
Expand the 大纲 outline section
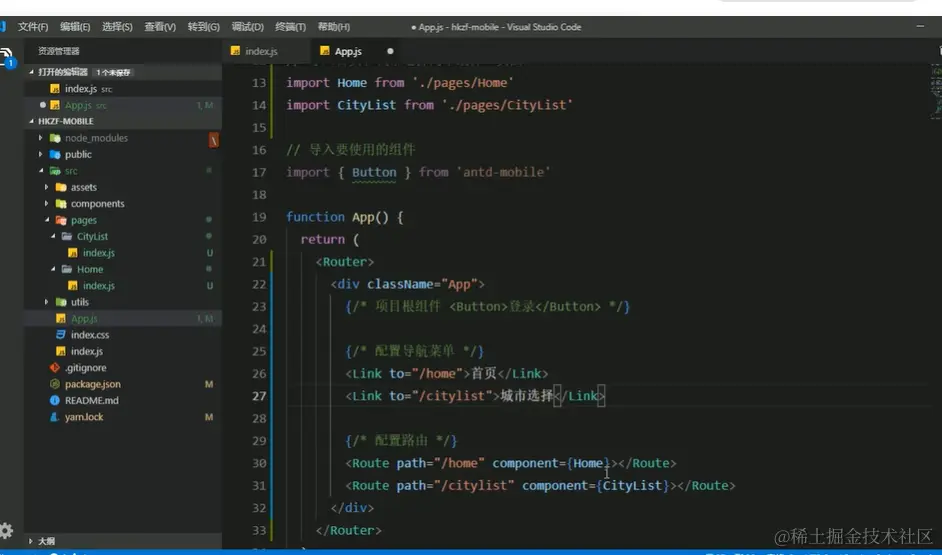pos(31,541)
